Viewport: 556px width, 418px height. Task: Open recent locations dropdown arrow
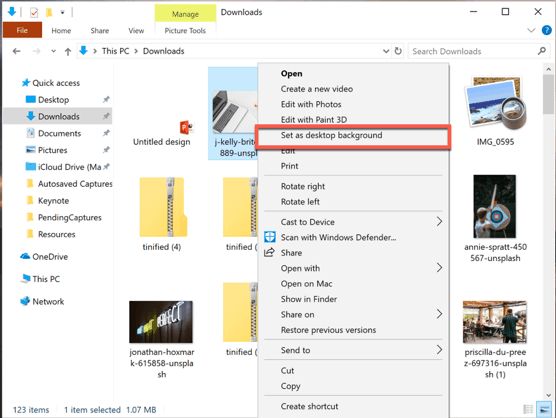point(53,51)
